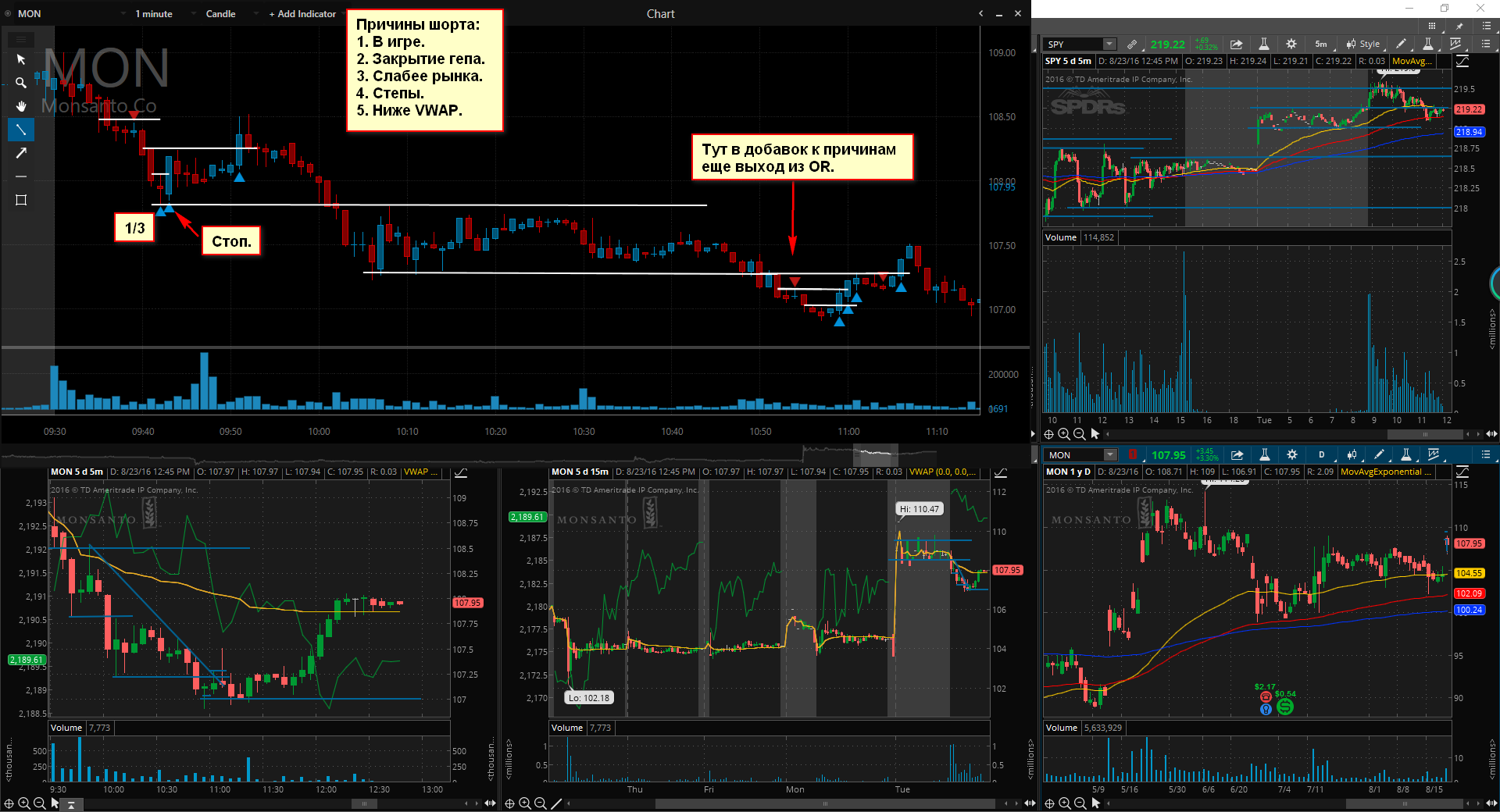Collapse the drawing toolbar handle
1500x812 pixels.
[21, 39]
